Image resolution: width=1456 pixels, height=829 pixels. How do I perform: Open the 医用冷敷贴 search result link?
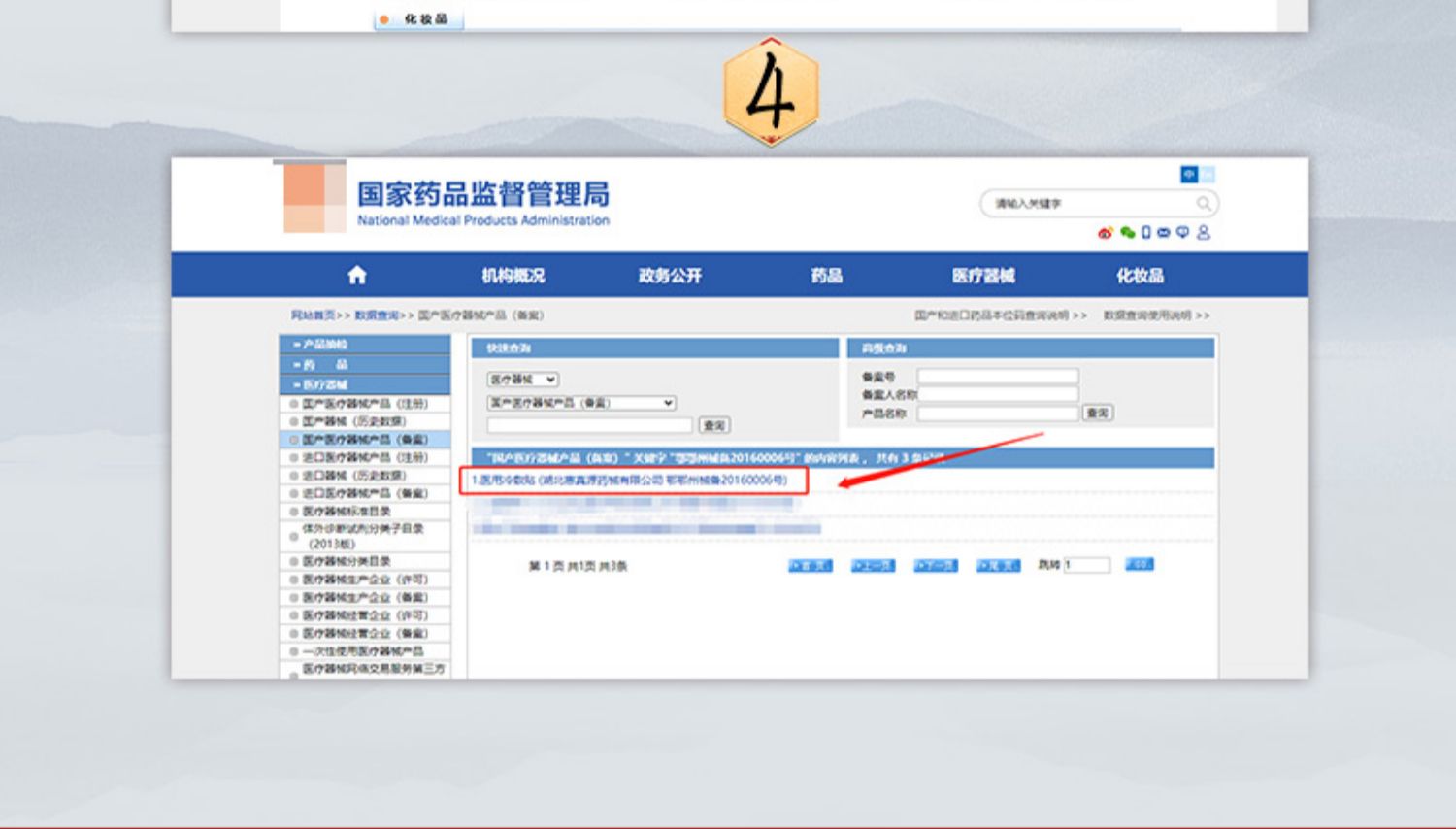629,481
